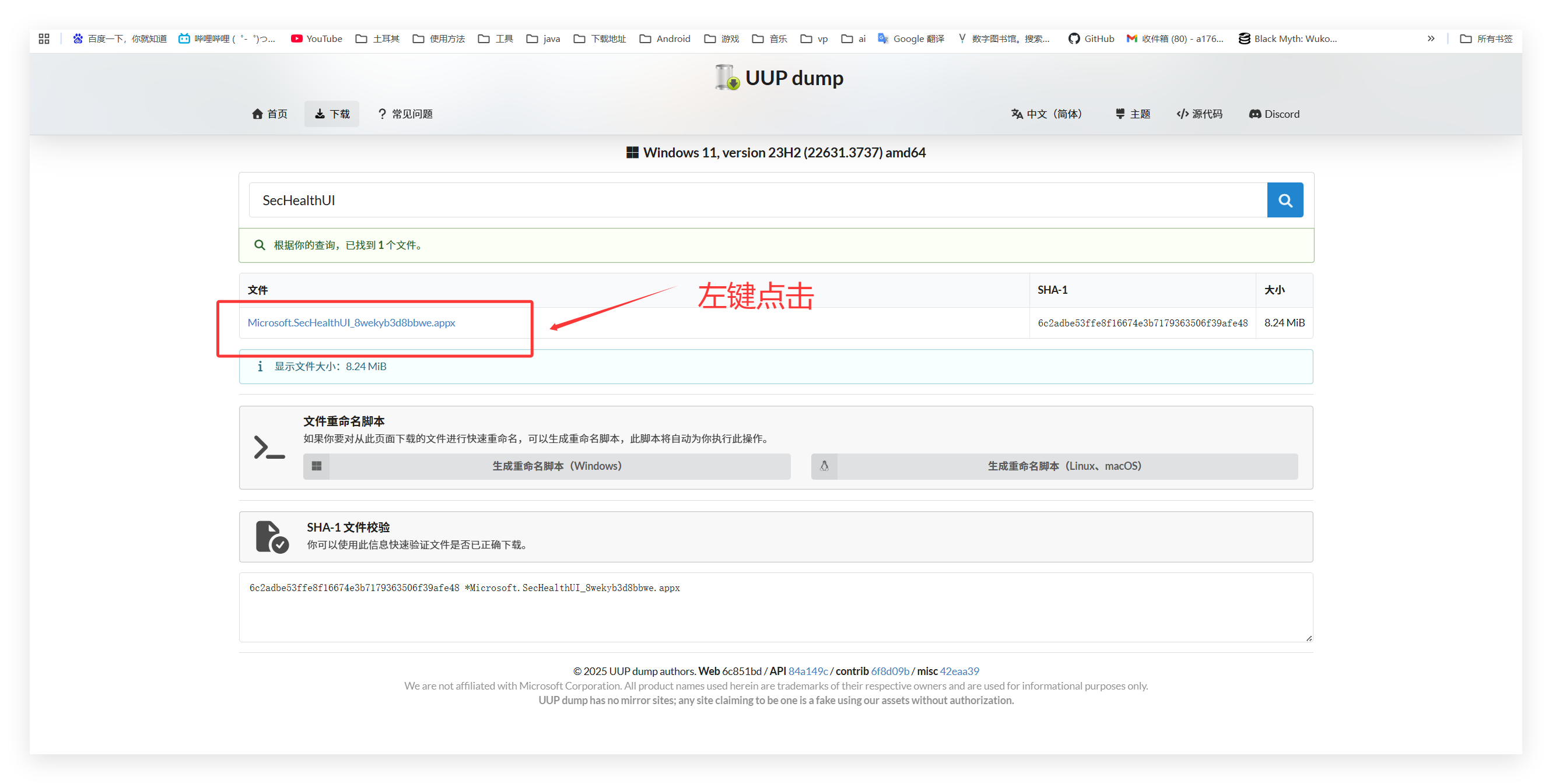The width and height of the screenshot is (1552, 784).
Task: Open the Black Myth: Wukong bookmark
Action: (1288, 38)
